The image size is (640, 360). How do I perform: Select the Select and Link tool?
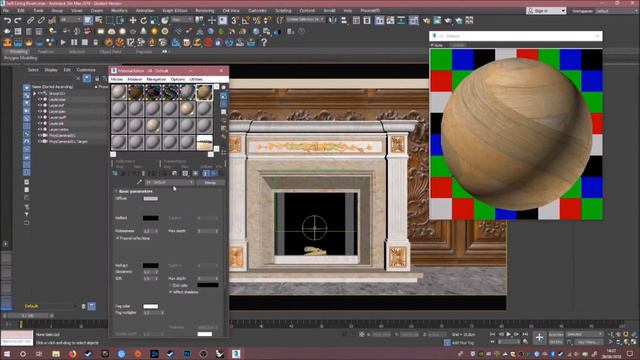click(x=31, y=20)
